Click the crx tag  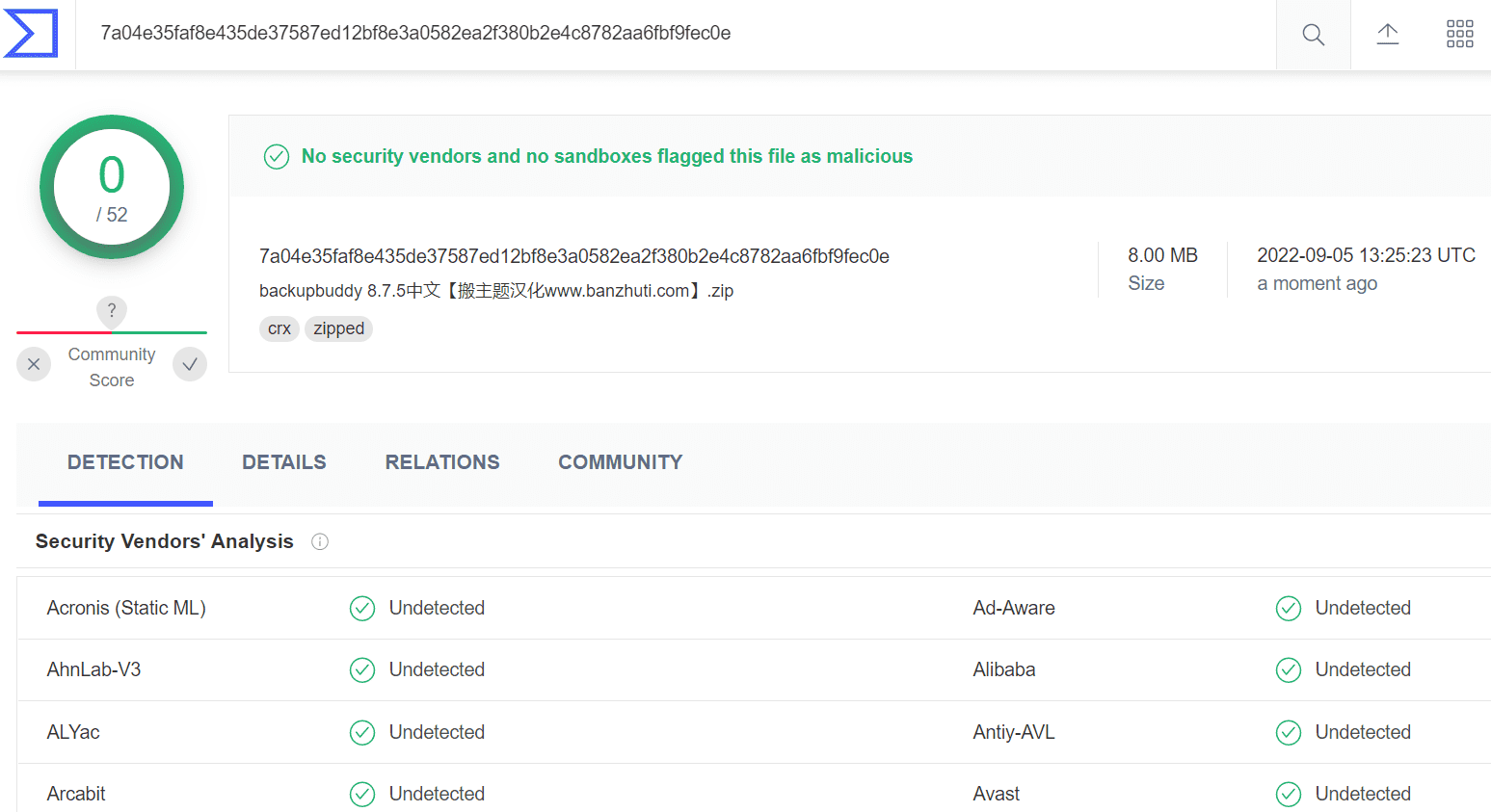(x=280, y=328)
